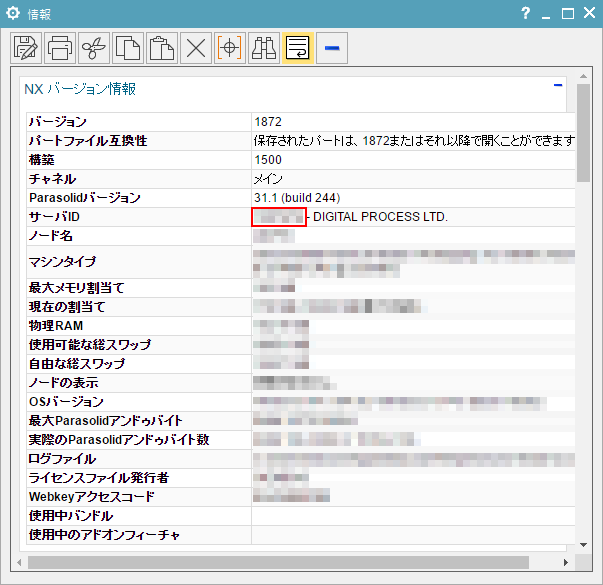603x585 pixels.
Task: Click the Print icon
Action: click(x=60, y=48)
